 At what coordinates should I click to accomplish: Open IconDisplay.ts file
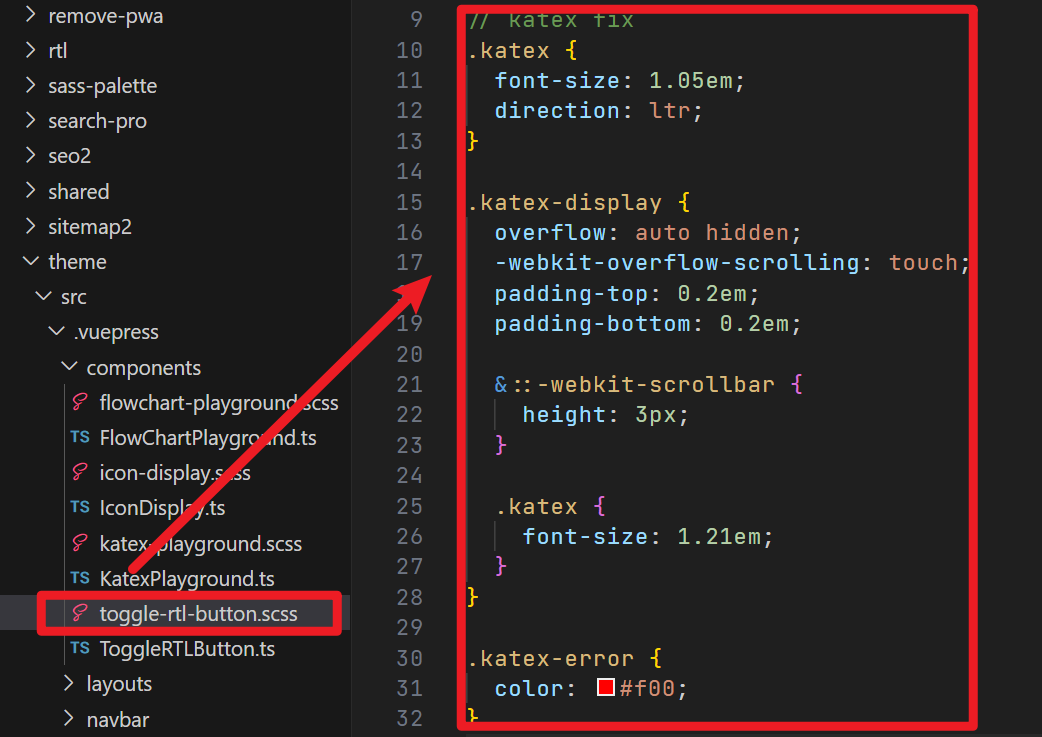pyautogui.click(x=162, y=508)
